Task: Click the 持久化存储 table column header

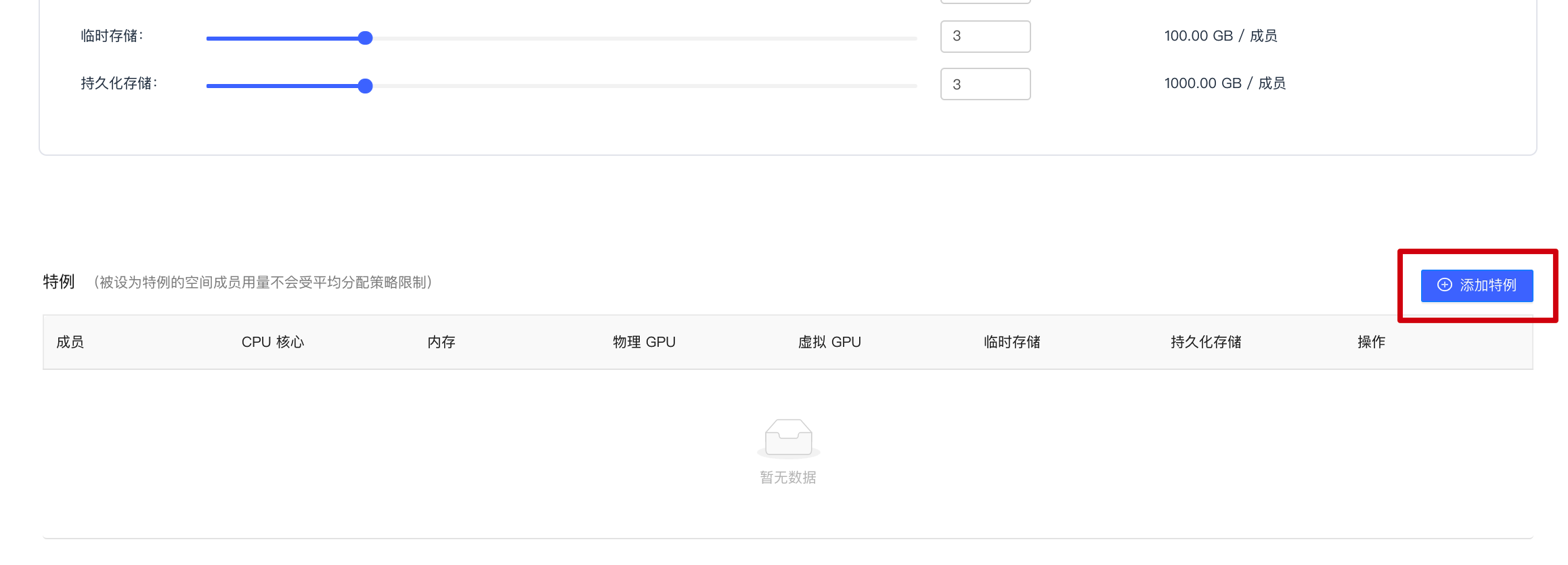Action: click(1206, 342)
